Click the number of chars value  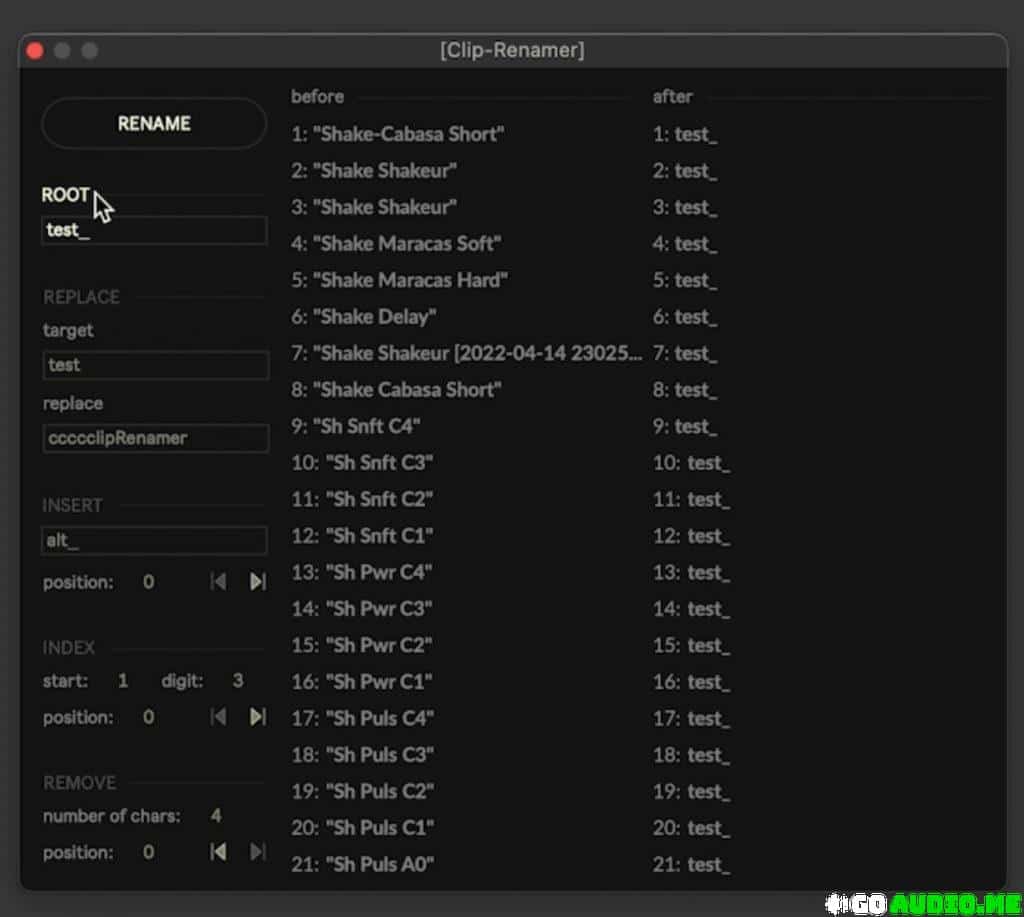tap(216, 816)
